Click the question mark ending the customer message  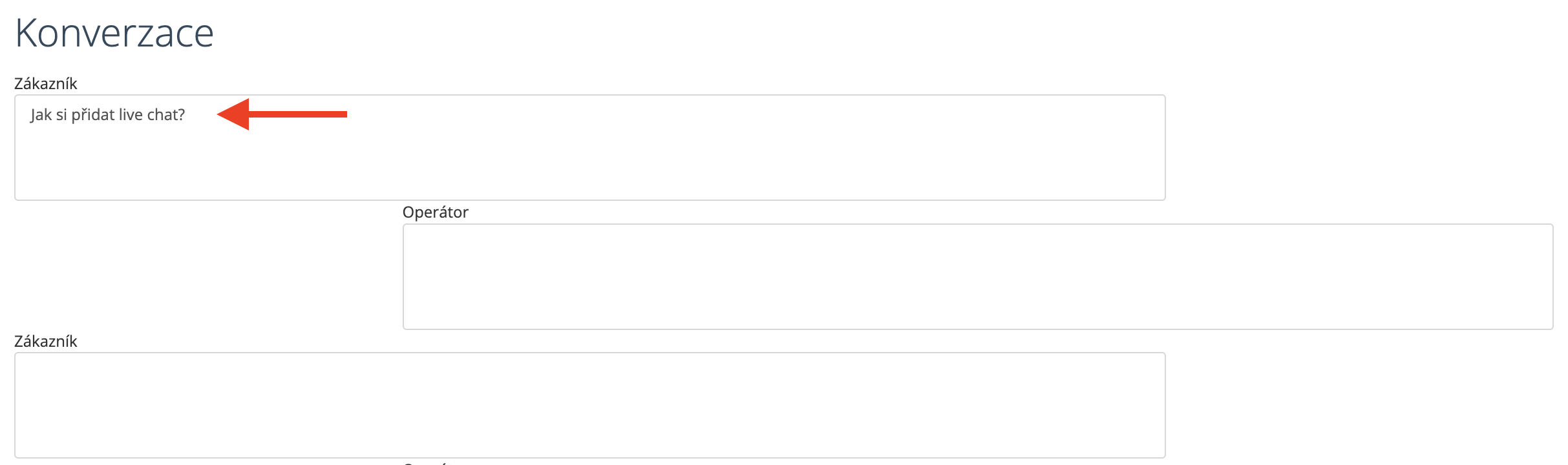[x=182, y=115]
